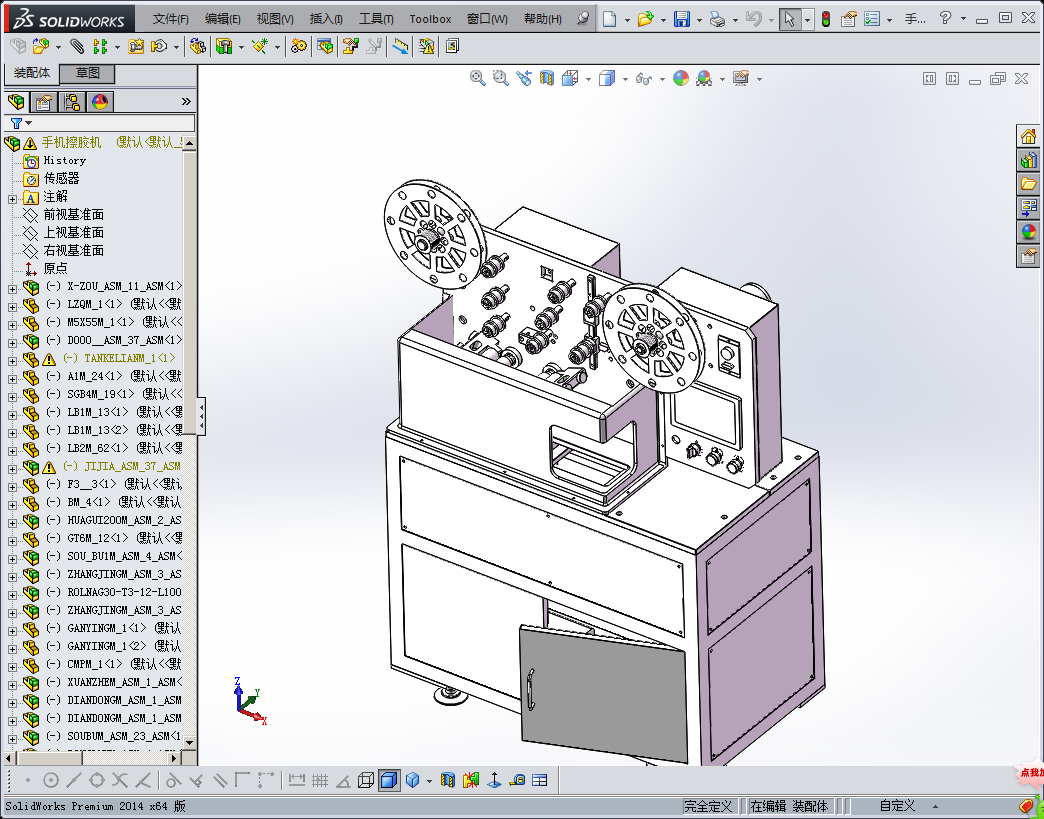Select the 前视基准面 plane in tree
Viewport: 1044px width, 819px height.
[x=73, y=215]
